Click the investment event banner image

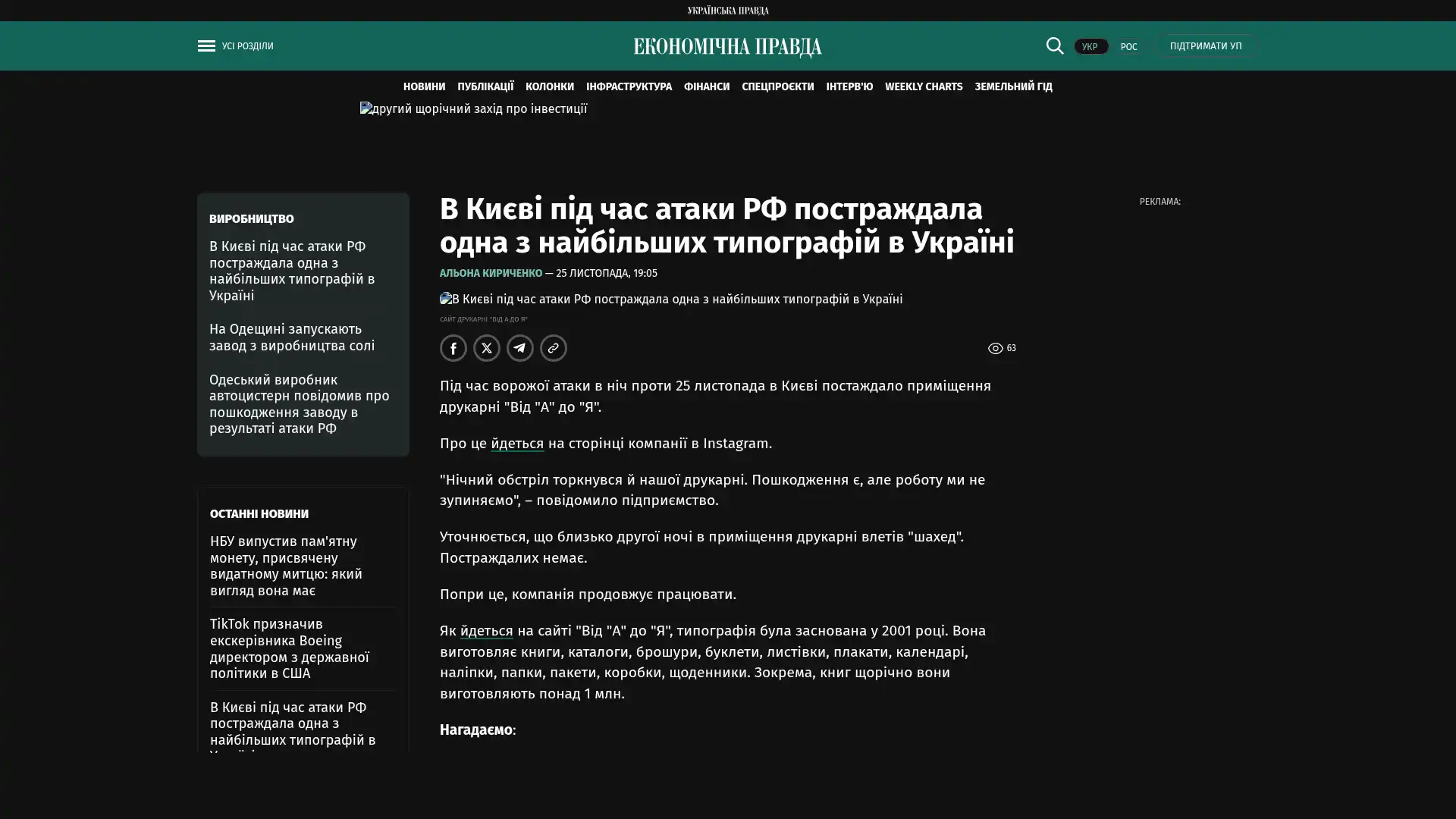(473, 109)
